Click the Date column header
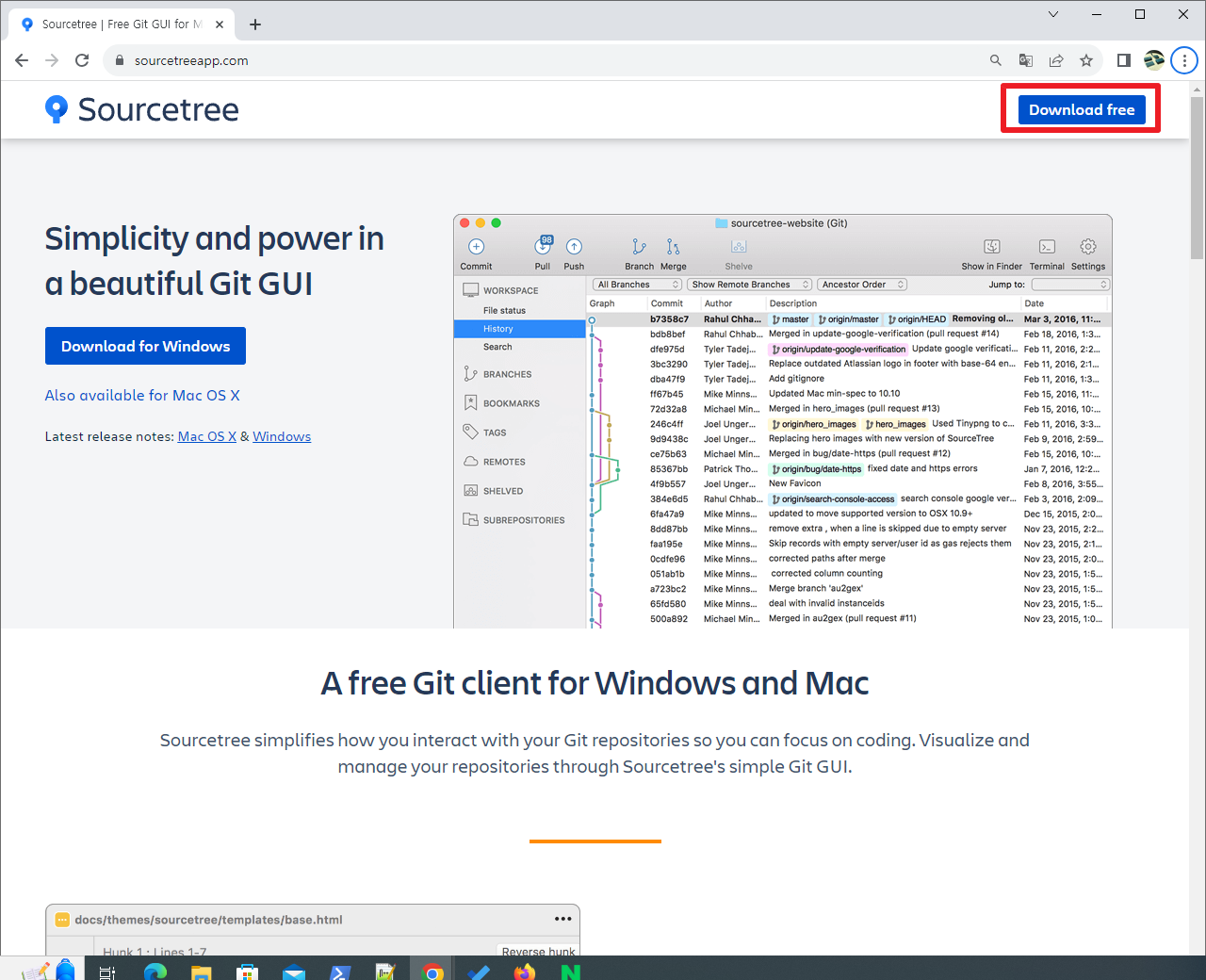The width and height of the screenshot is (1206, 980). point(1034,303)
